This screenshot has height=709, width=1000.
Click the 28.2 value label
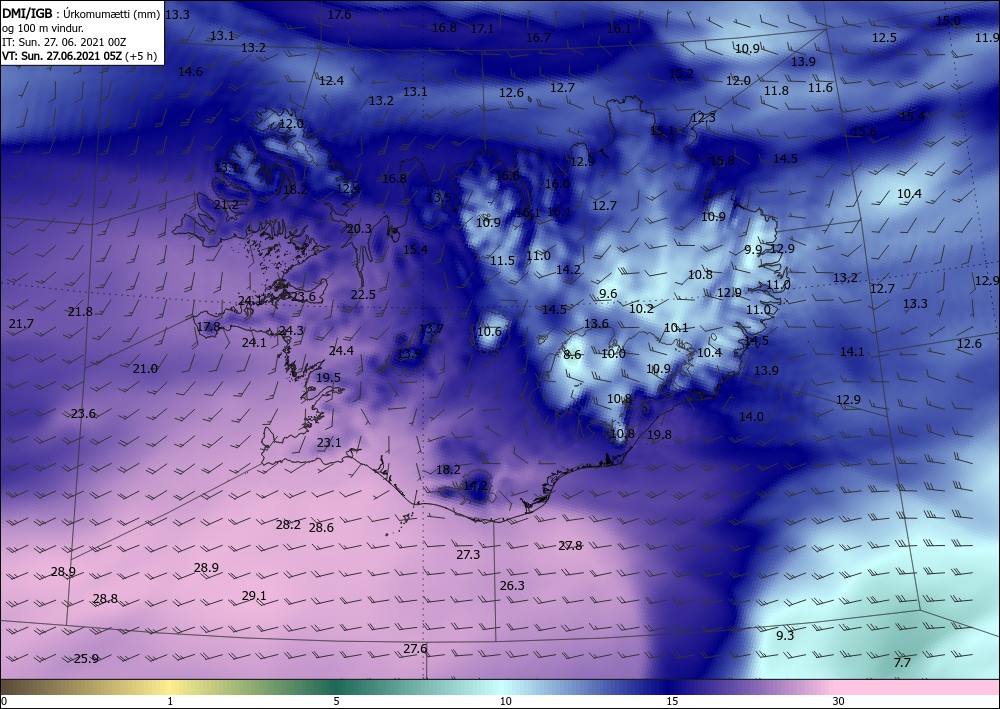pos(288,525)
